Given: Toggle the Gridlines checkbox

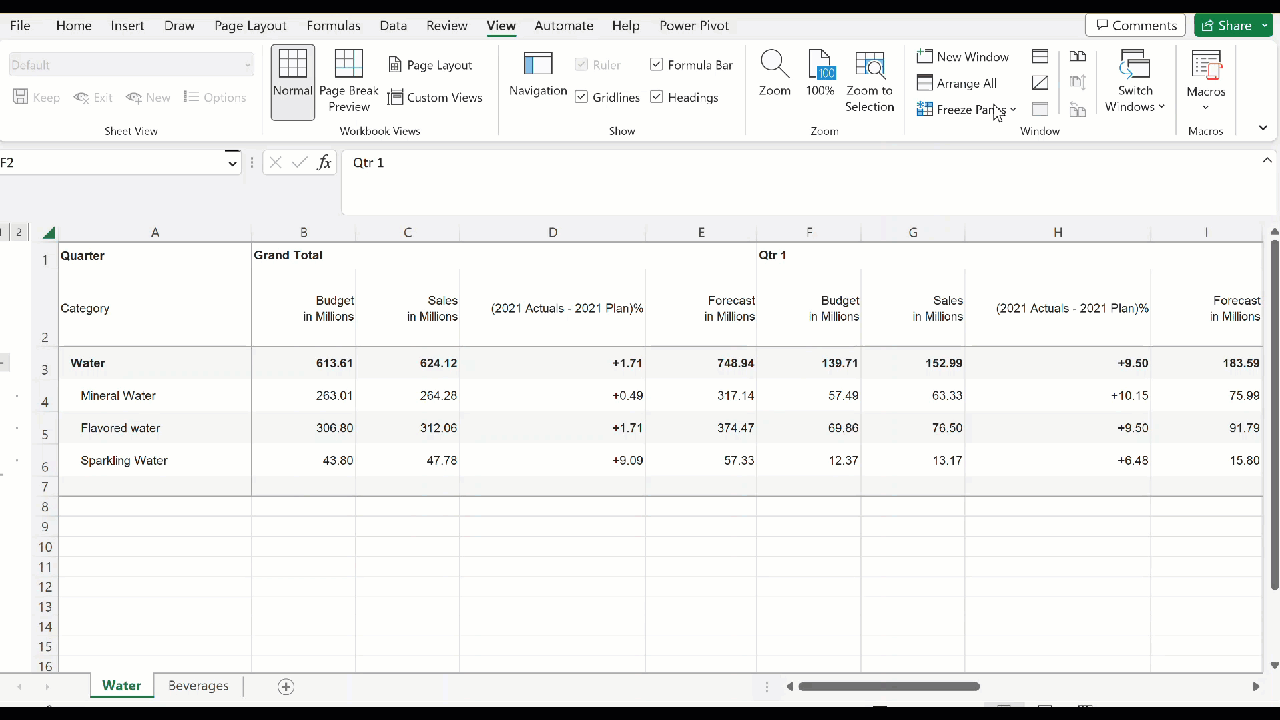Looking at the screenshot, I should (582, 96).
